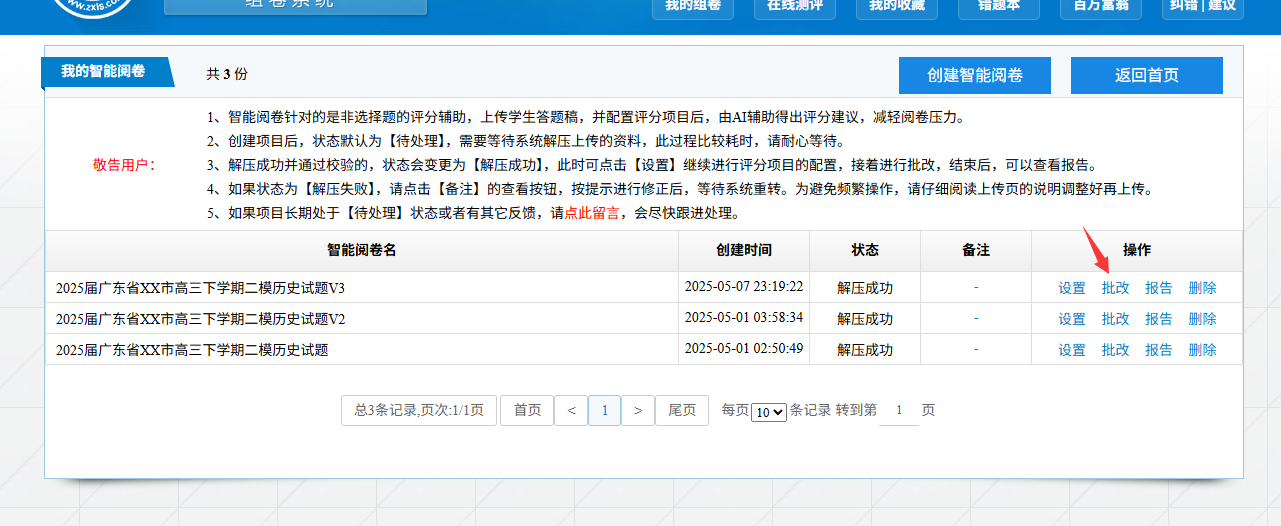Open 设置 for the V3 exam row
Viewport: 1281px width, 526px height.
[x=1072, y=288]
